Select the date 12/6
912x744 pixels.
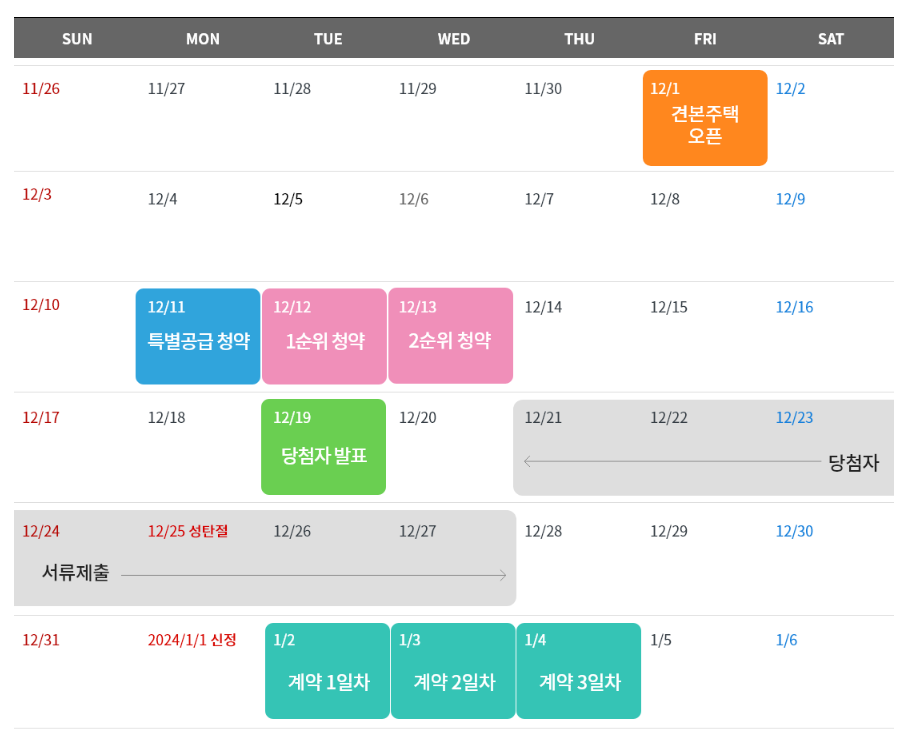tap(414, 200)
